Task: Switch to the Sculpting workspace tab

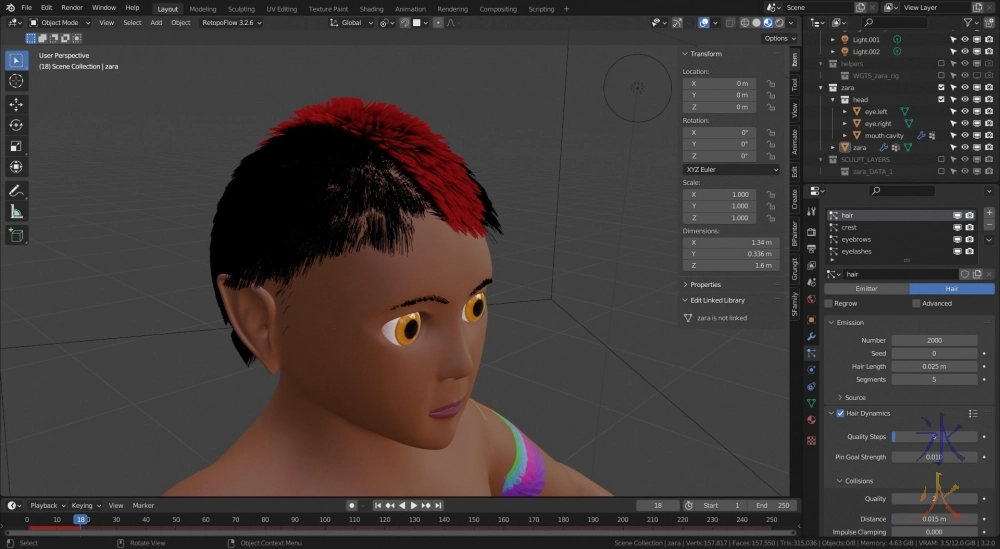Action: [x=241, y=9]
